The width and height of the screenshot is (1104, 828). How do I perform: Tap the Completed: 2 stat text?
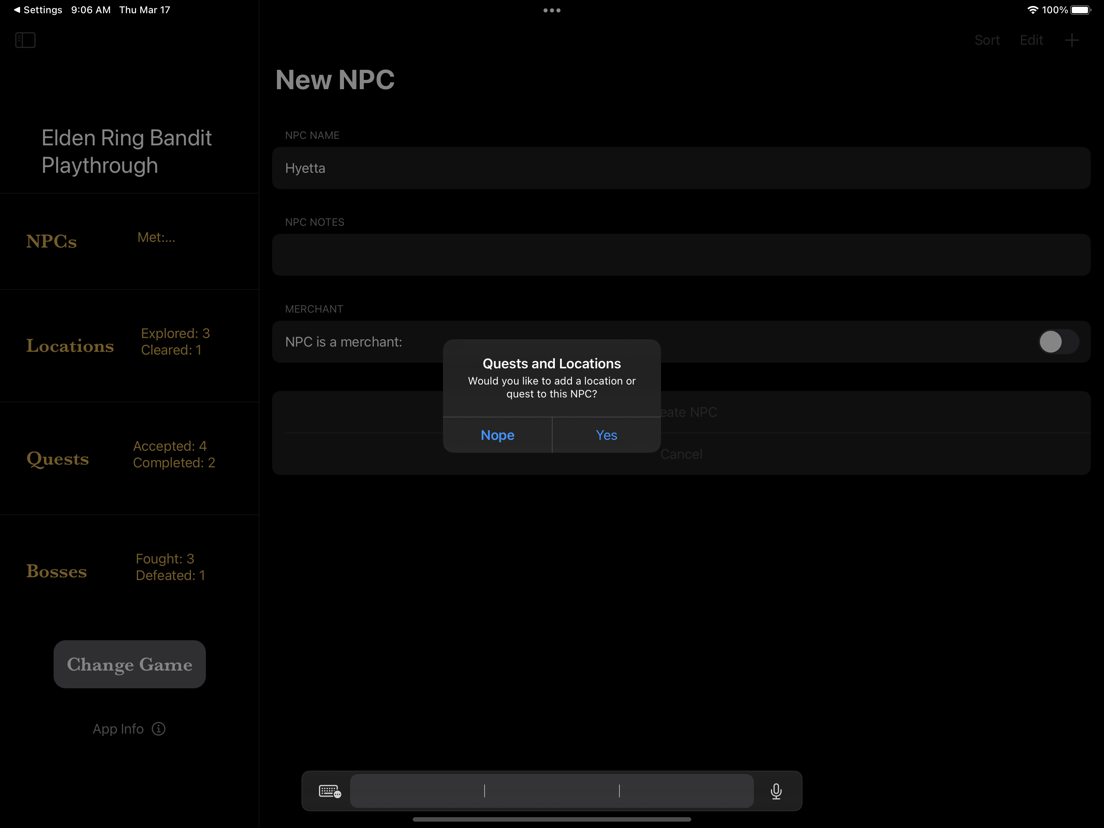(x=174, y=463)
